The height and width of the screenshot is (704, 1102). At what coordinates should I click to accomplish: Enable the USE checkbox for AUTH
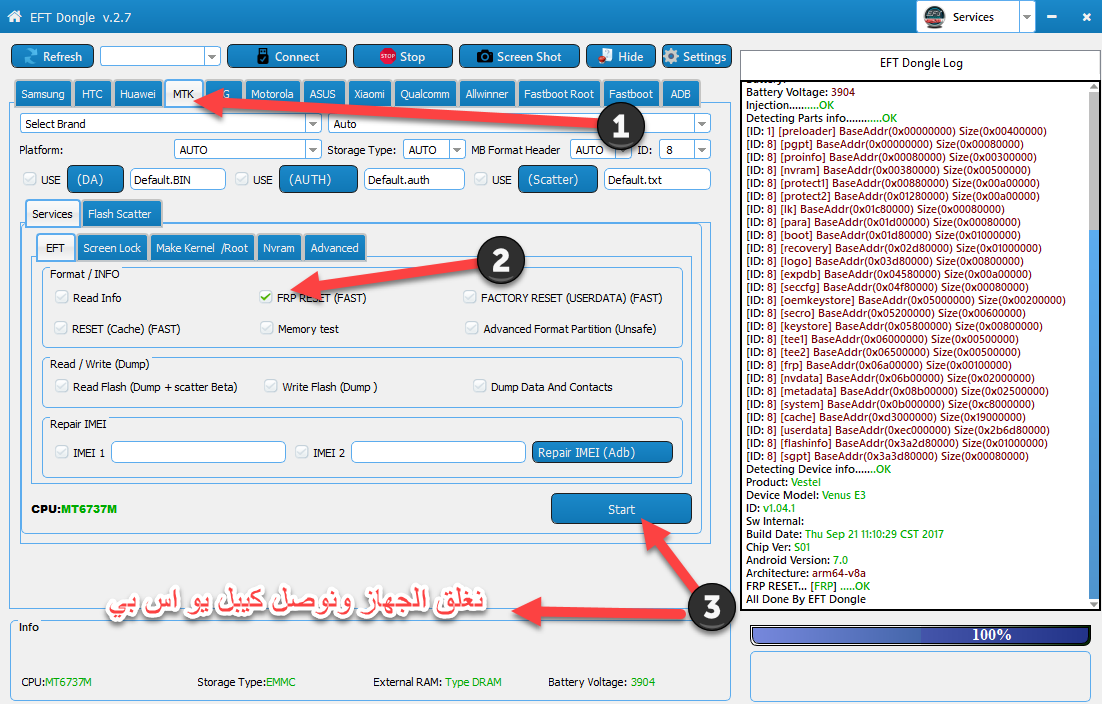click(x=242, y=179)
